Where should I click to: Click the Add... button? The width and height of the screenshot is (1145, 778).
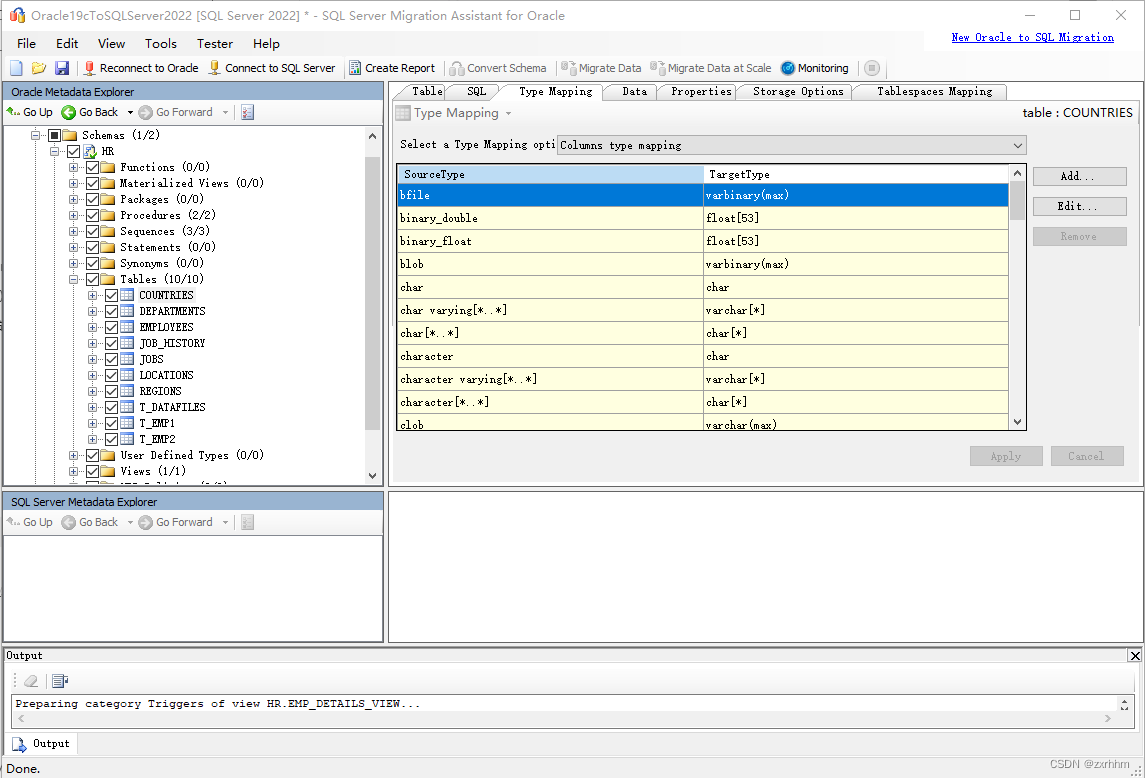[x=1079, y=176]
